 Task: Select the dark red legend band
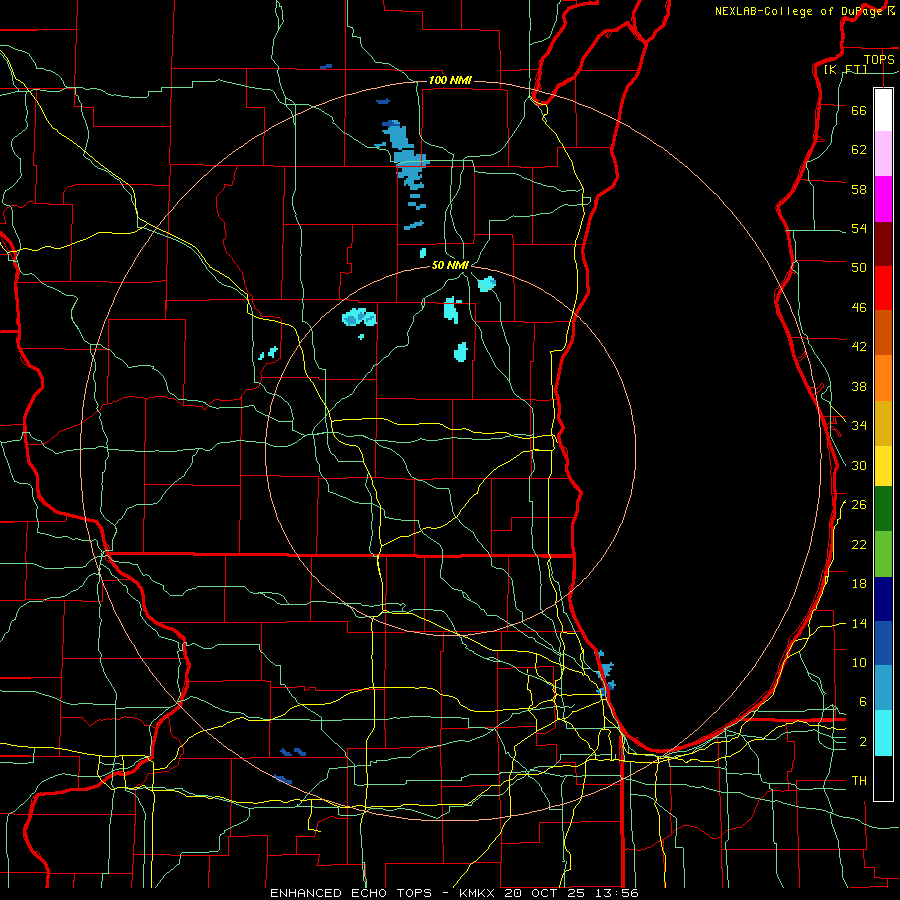(x=883, y=244)
